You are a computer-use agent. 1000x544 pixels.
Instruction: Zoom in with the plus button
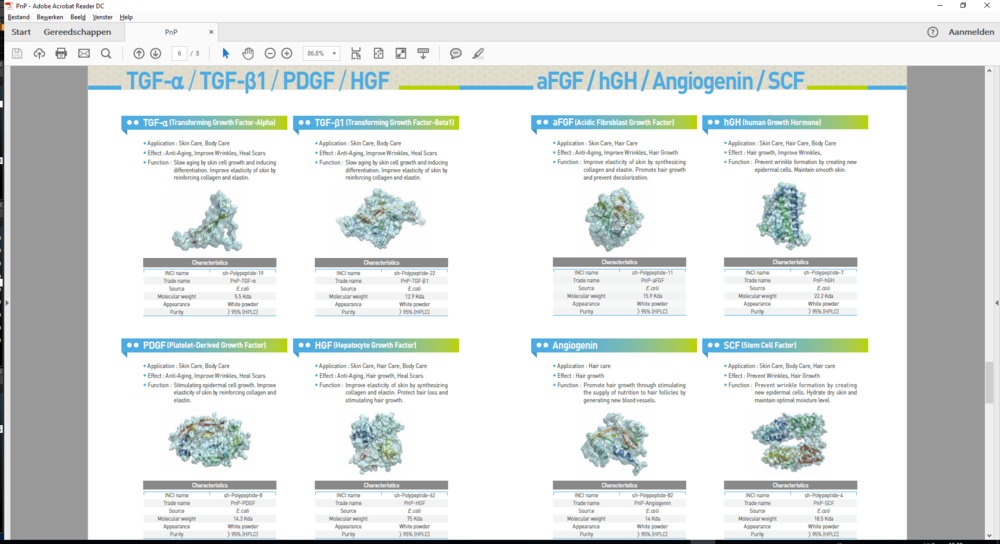[x=287, y=53]
